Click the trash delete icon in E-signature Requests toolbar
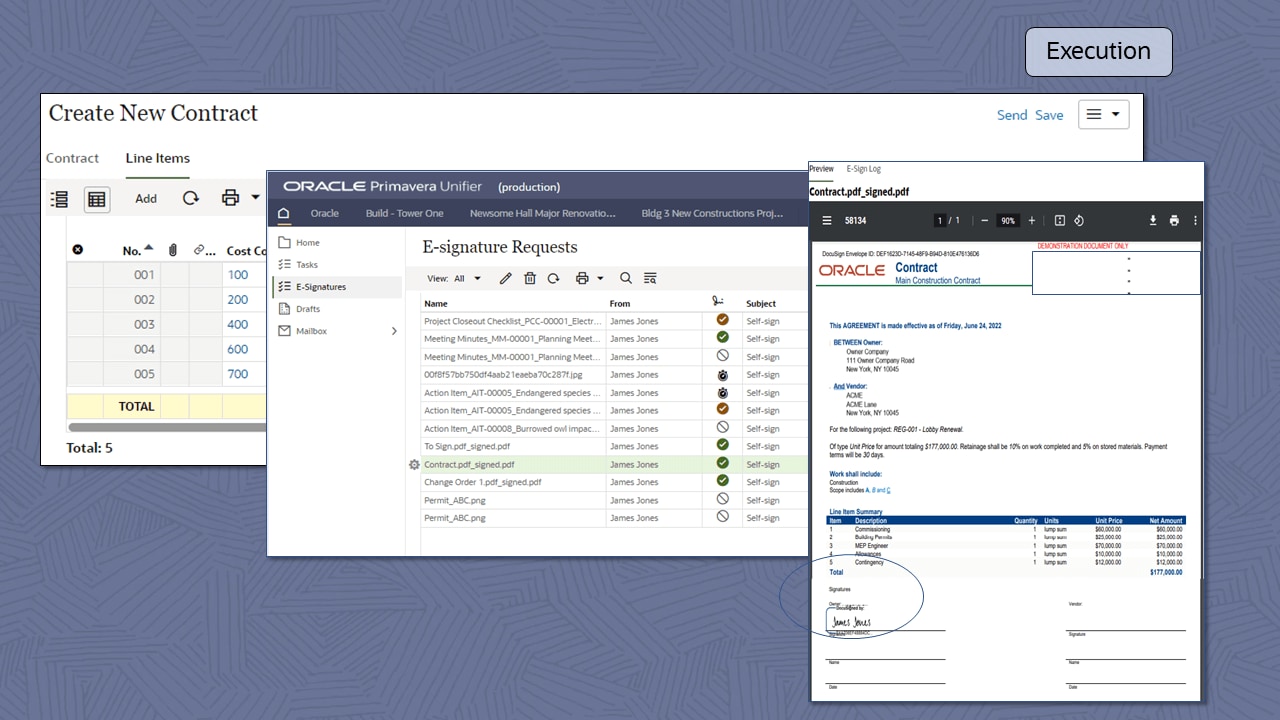The width and height of the screenshot is (1280, 720). click(x=530, y=278)
